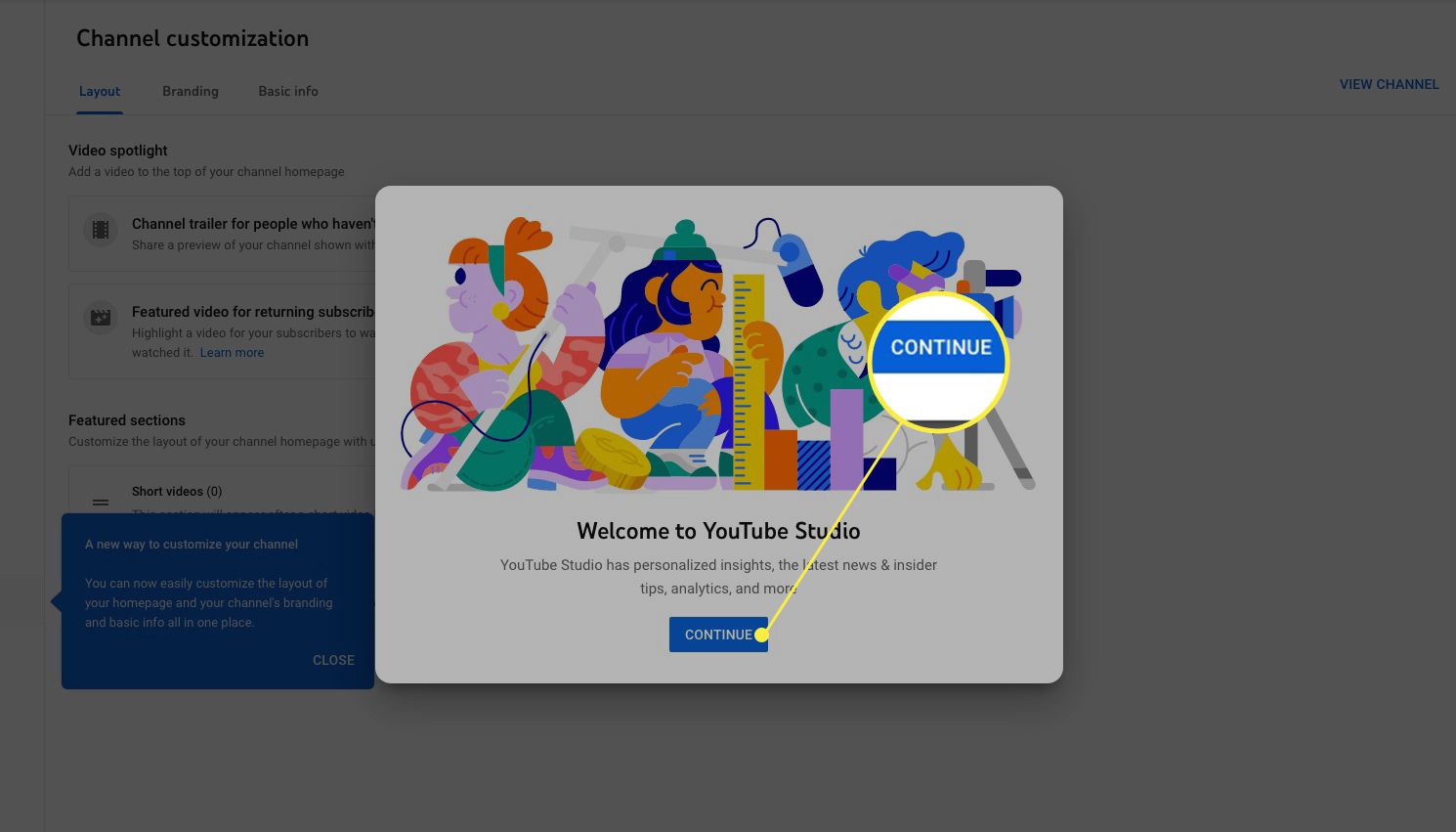Viewport: 1456px width, 832px height.
Task: Follow the Learn more link
Action: [232, 352]
